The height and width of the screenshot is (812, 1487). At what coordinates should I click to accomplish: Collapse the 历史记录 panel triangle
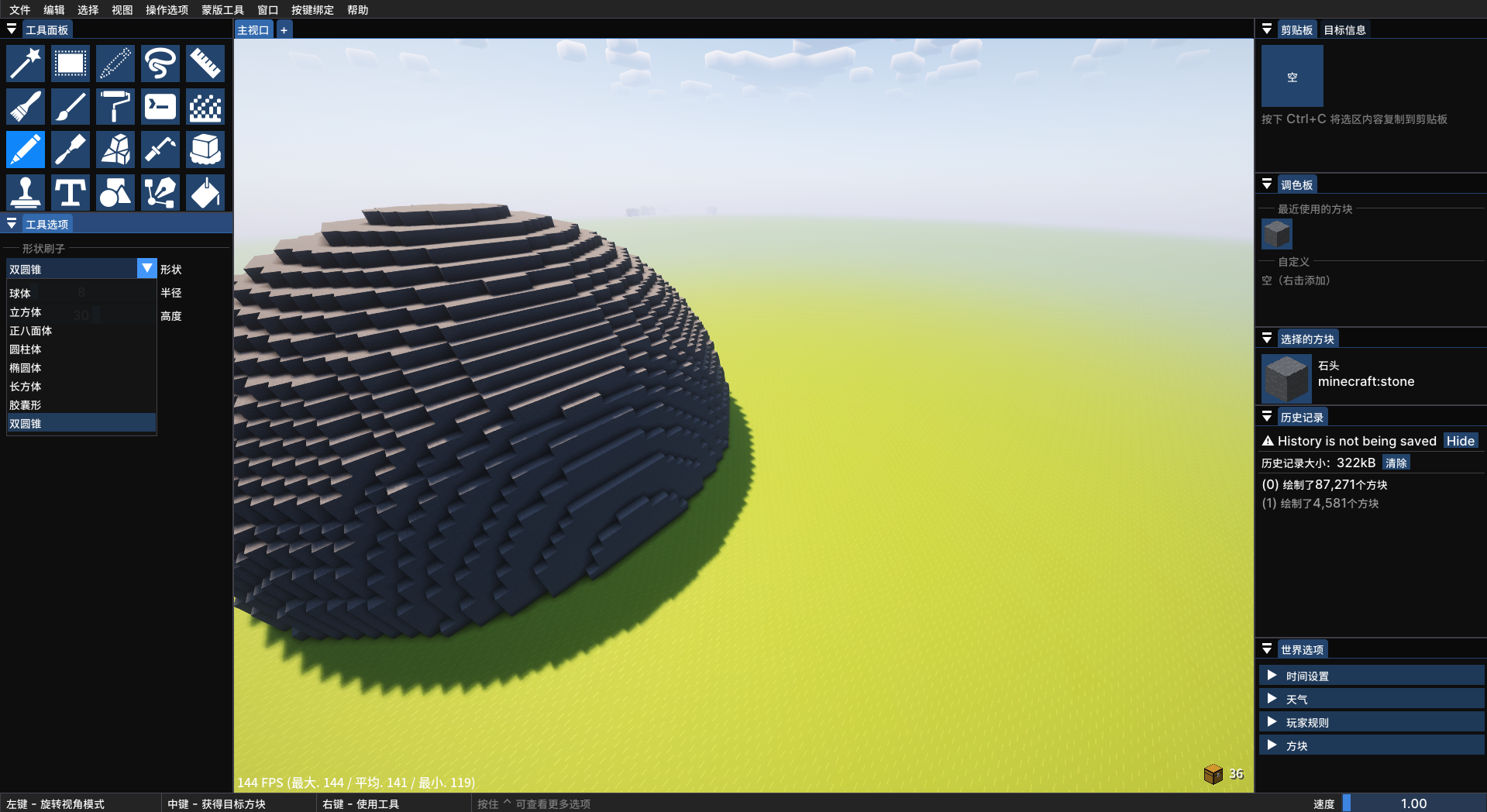pos(1267,417)
